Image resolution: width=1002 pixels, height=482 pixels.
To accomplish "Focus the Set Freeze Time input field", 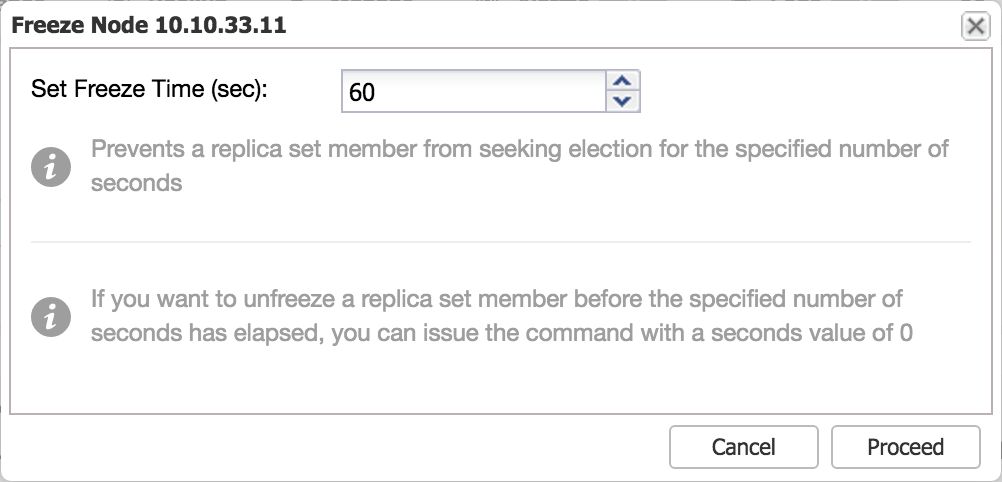I will pos(474,91).
